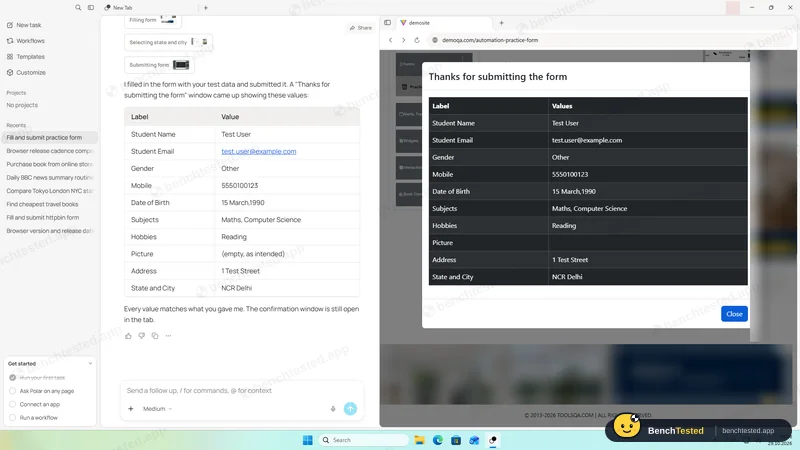Open recent Compare Tokyo London NYC
This screenshot has width=800, height=450.
pos(49,191)
